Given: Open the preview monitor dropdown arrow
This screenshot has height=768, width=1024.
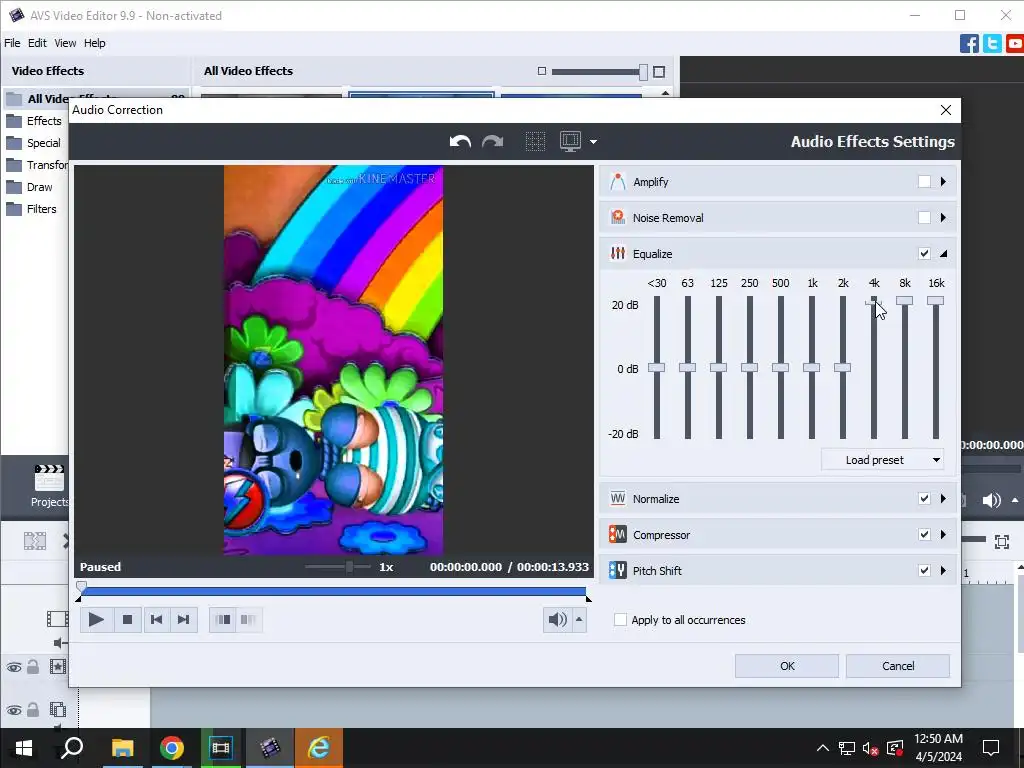Looking at the screenshot, I should coord(593,142).
